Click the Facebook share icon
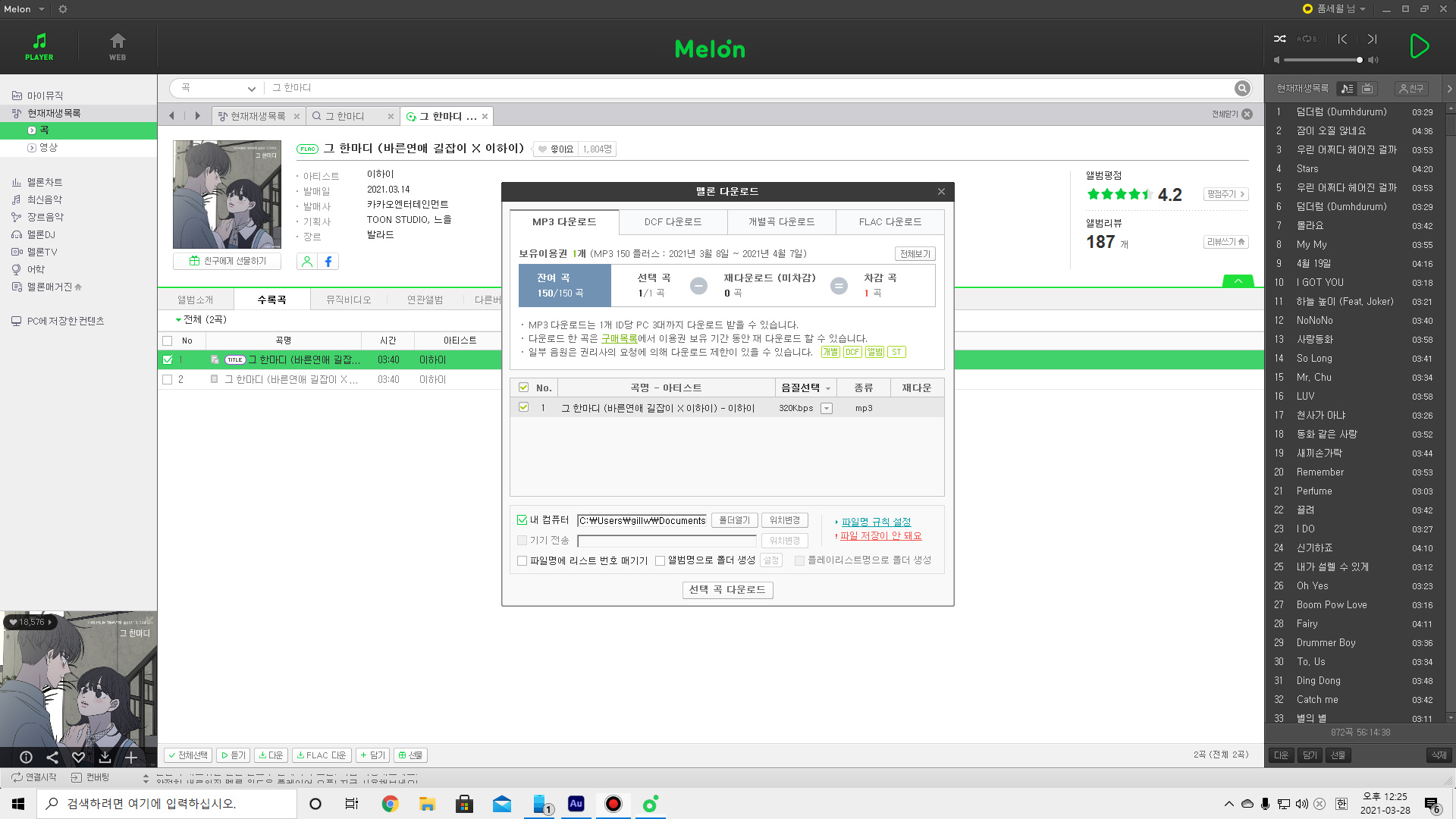Image resolution: width=1456 pixels, height=819 pixels. [328, 262]
